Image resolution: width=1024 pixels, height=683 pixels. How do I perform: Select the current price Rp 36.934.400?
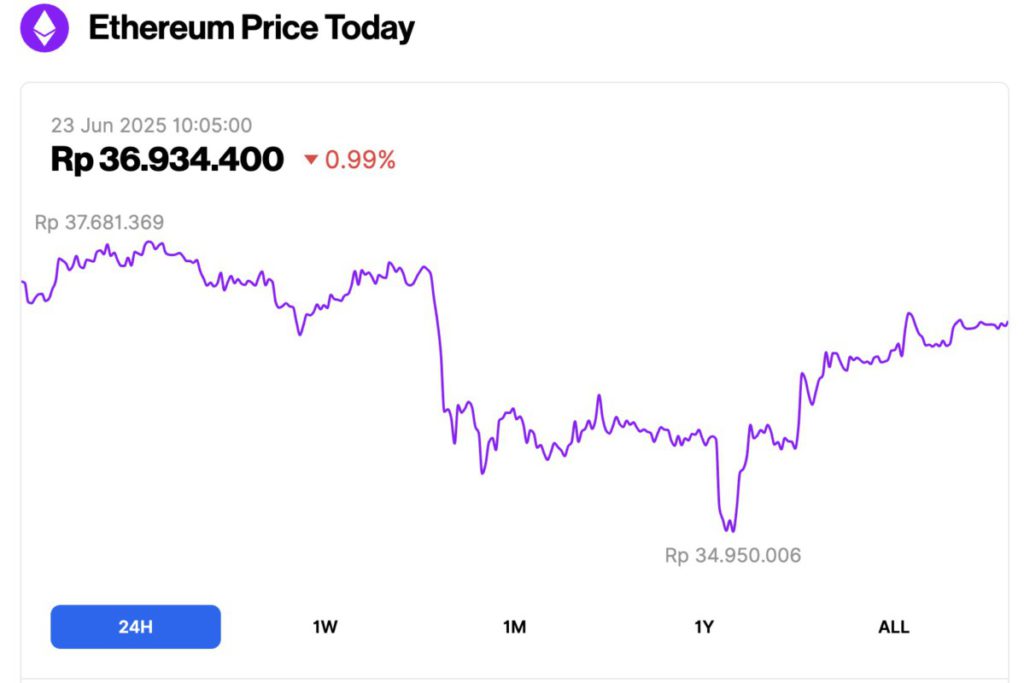tap(167, 159)
